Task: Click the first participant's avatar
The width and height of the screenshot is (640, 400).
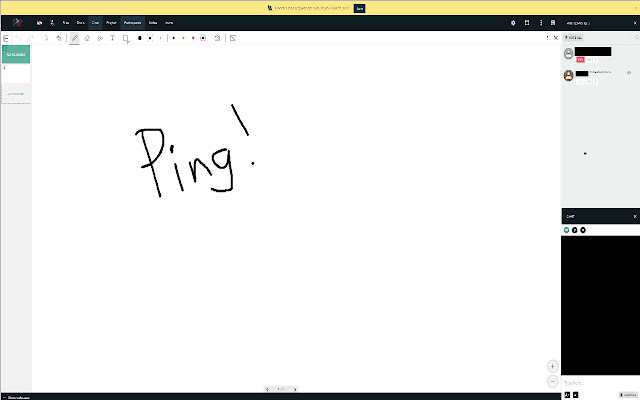Action: click(569, 53)
